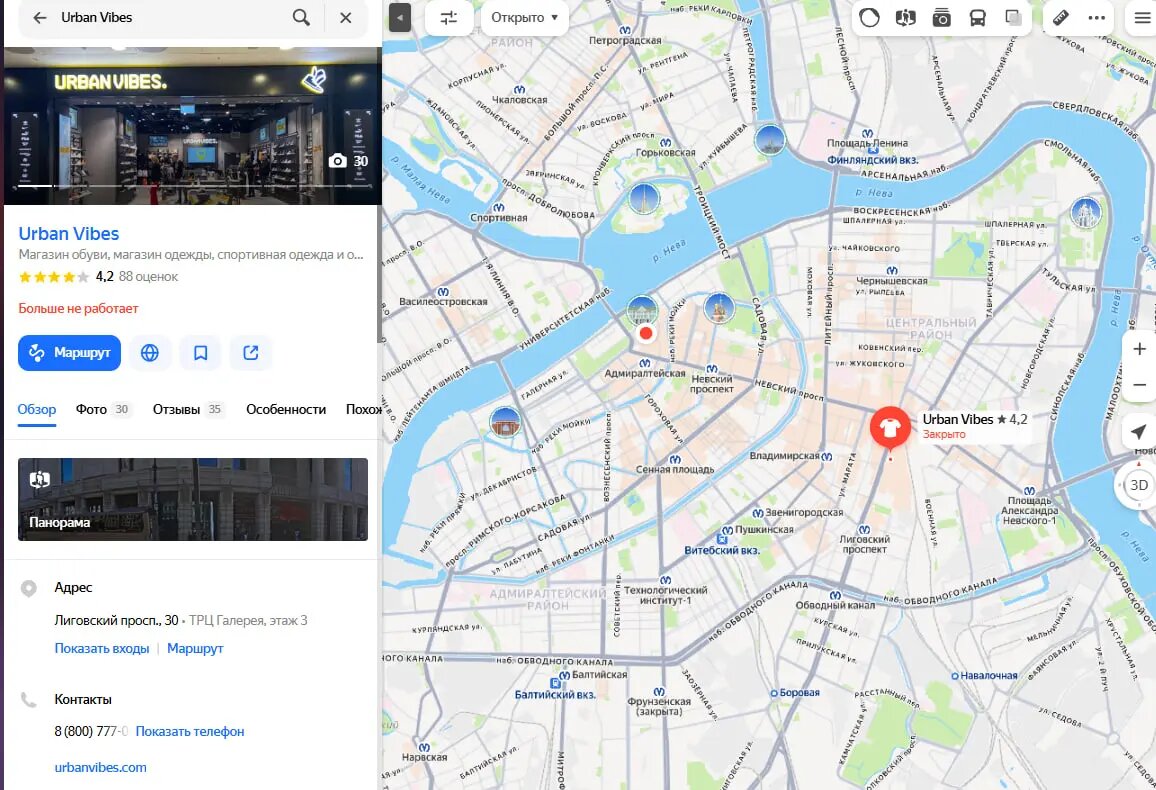Show photos layer via camera icon
Screen dimensions: 1156x790
941,18
